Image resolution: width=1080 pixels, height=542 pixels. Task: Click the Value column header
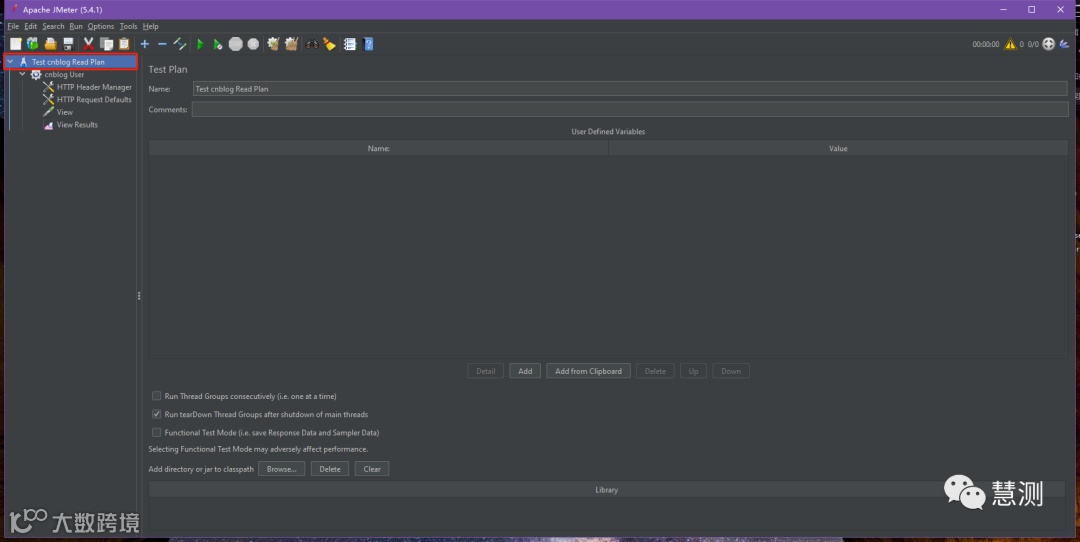tap(838, 149)
